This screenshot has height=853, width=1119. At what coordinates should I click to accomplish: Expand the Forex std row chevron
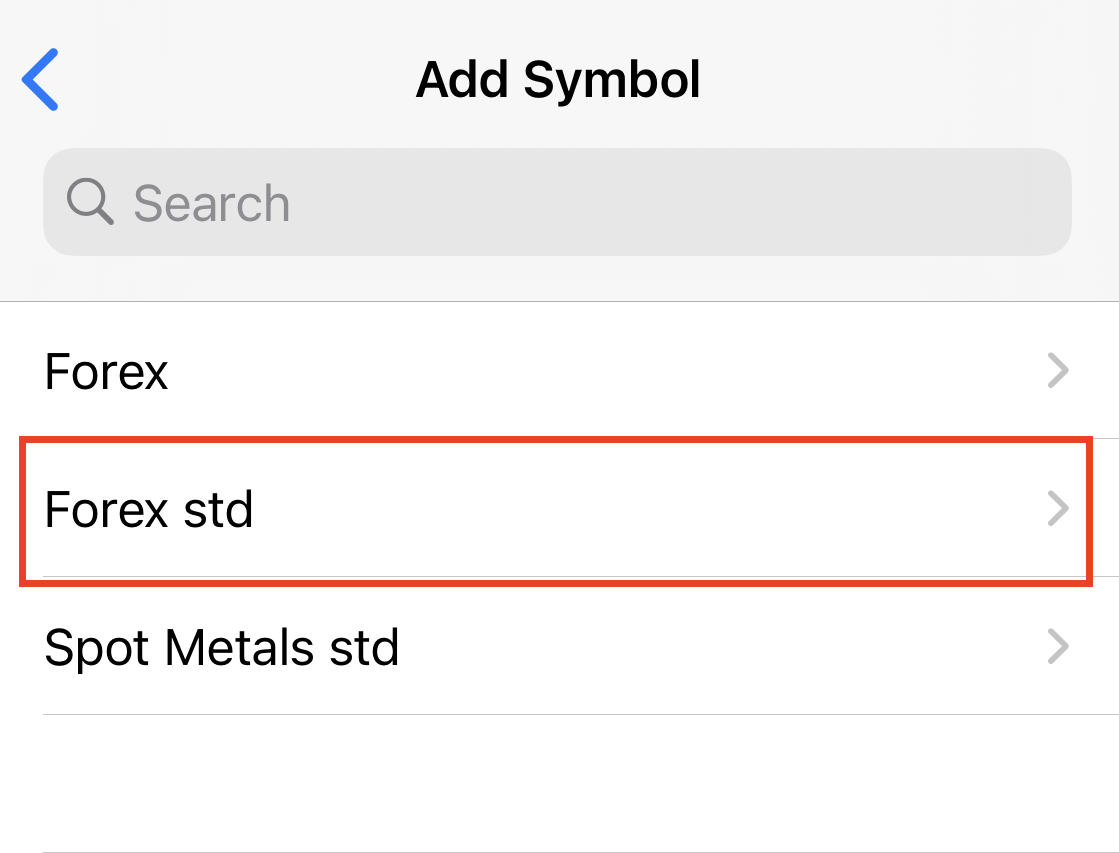(x=1057, y=509)
